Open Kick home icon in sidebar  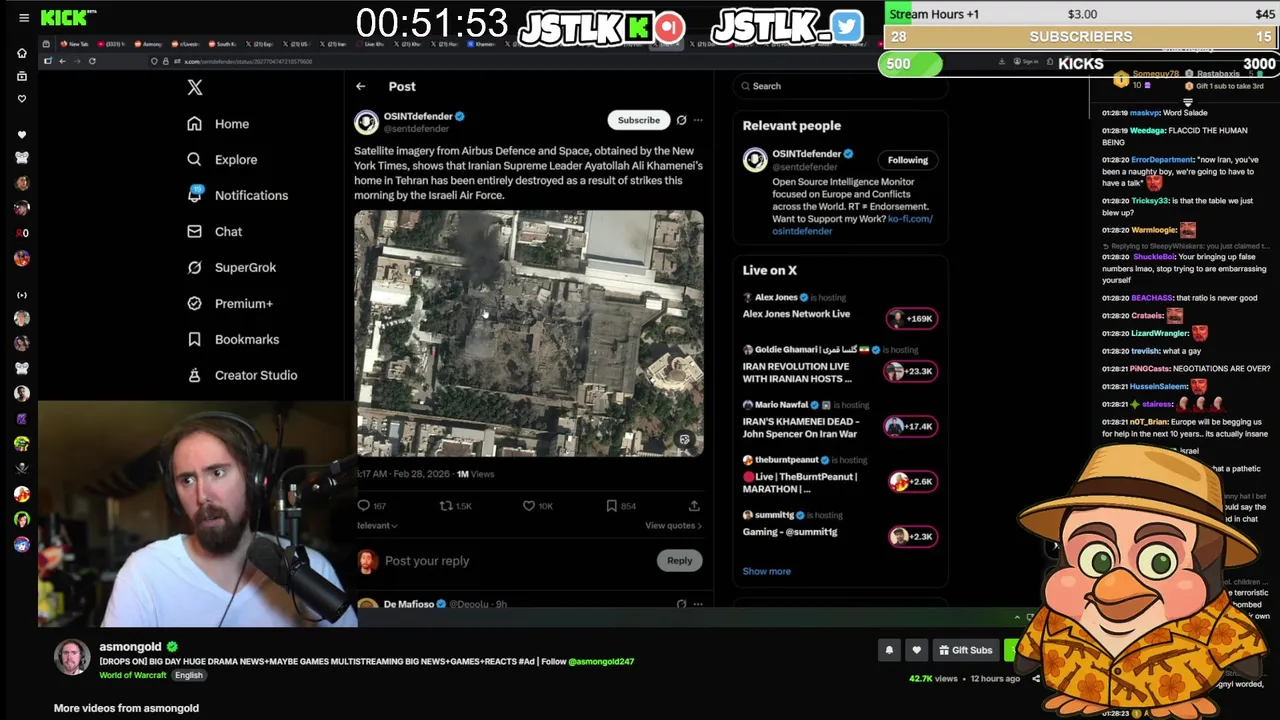[x=22, y=53]
